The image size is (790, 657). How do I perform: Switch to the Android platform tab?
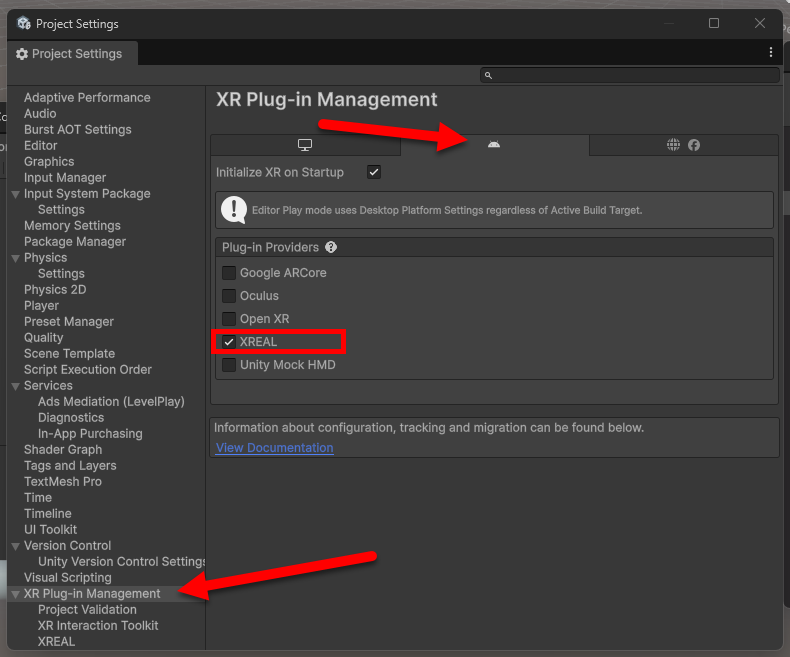pyautogui.click(x=494, y=145)
